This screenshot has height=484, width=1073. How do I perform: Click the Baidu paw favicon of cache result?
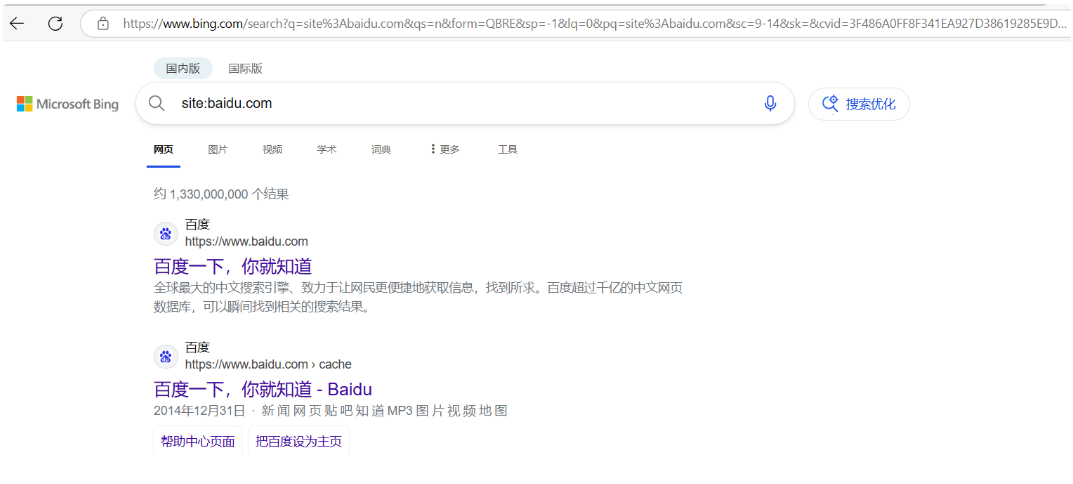[x=165, y=357]
